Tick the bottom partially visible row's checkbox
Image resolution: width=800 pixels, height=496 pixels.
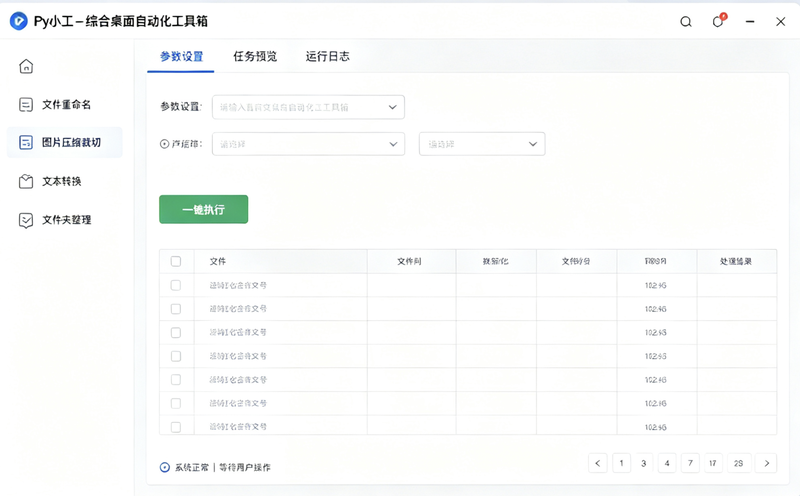point(176,427)
